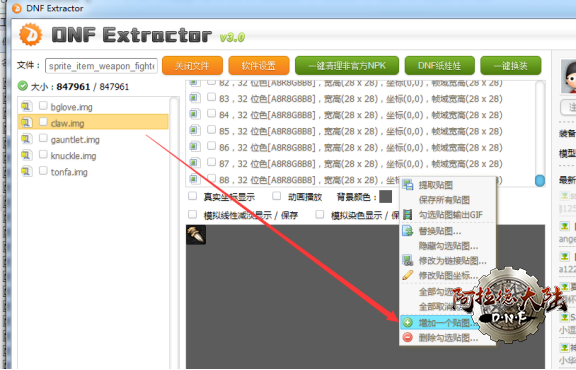Click the 文件 path input field
Screen dimensions: 576x370
[x=101, y=66]
